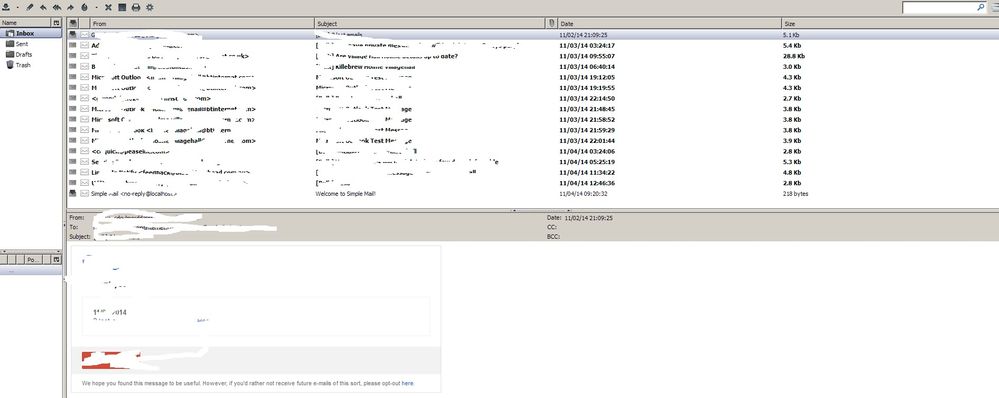
Task: Click the Name folder column header
Action: (25, 23)
